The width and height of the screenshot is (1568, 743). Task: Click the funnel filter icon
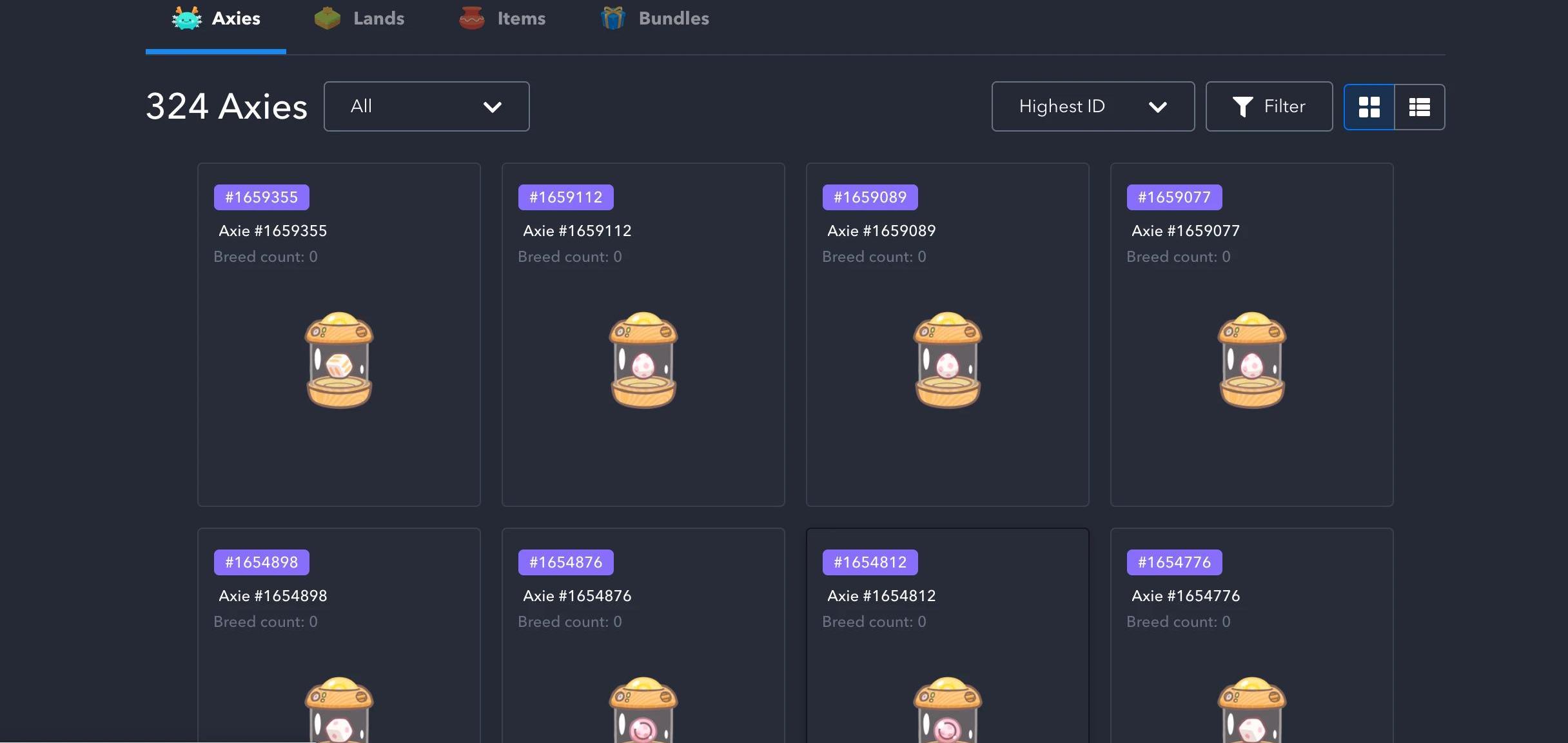1242,106
